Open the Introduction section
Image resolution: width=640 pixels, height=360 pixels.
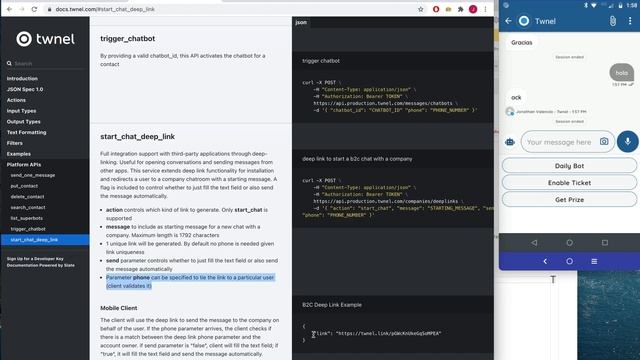tap(22, 78)
